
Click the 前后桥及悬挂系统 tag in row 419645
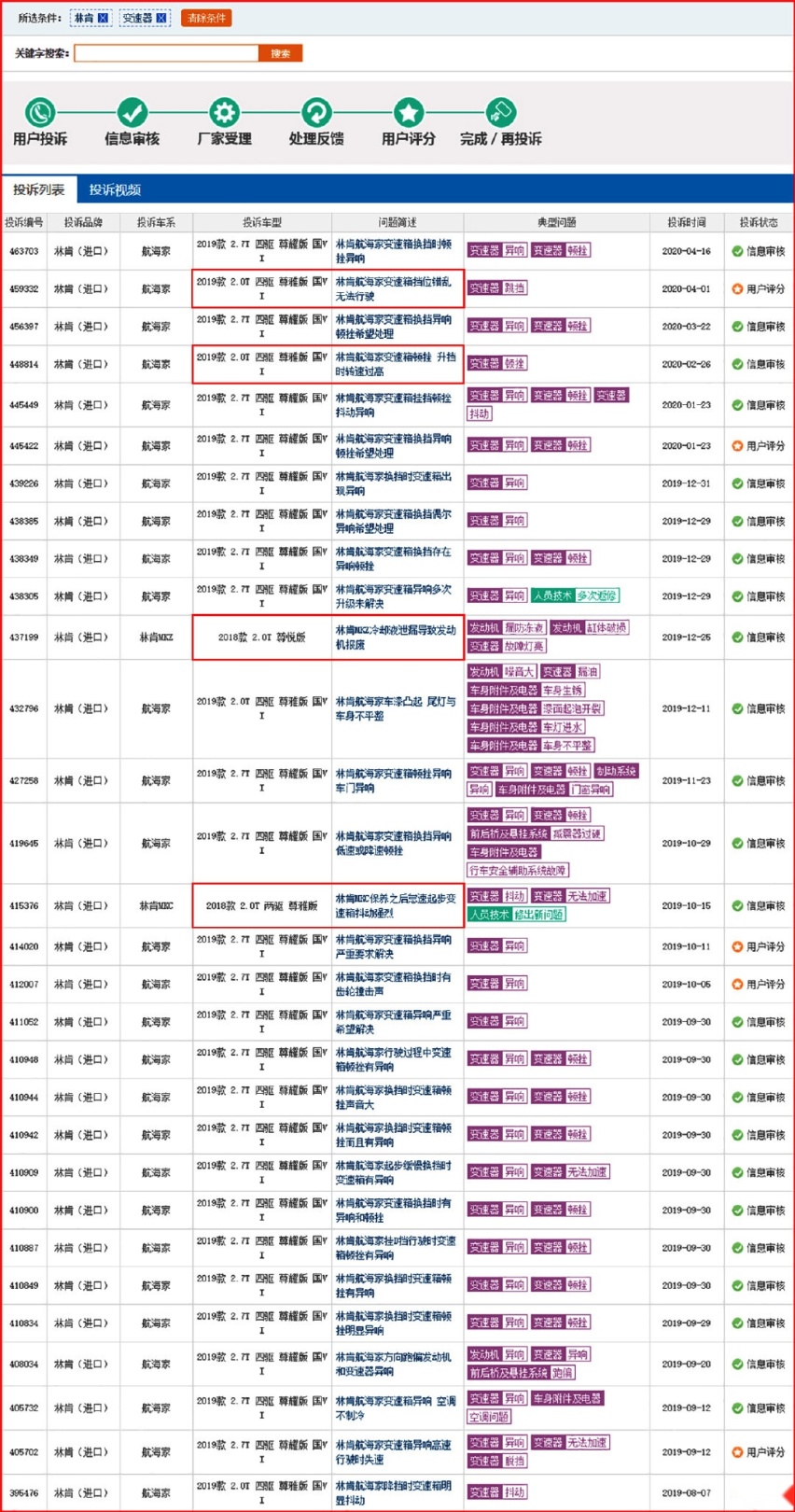click(509, 833)
